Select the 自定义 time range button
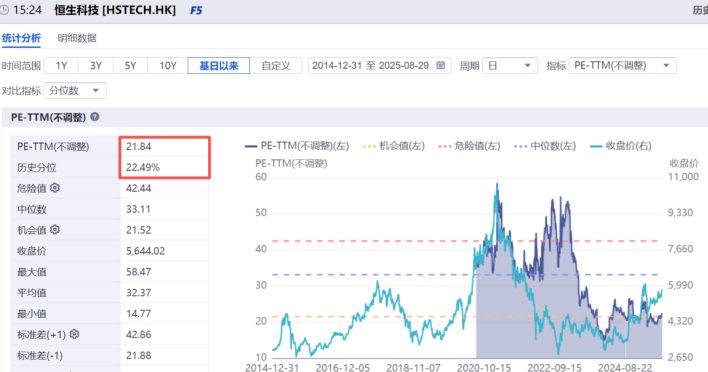Viewport: 708px width, 372px height. tap(276, 65)
